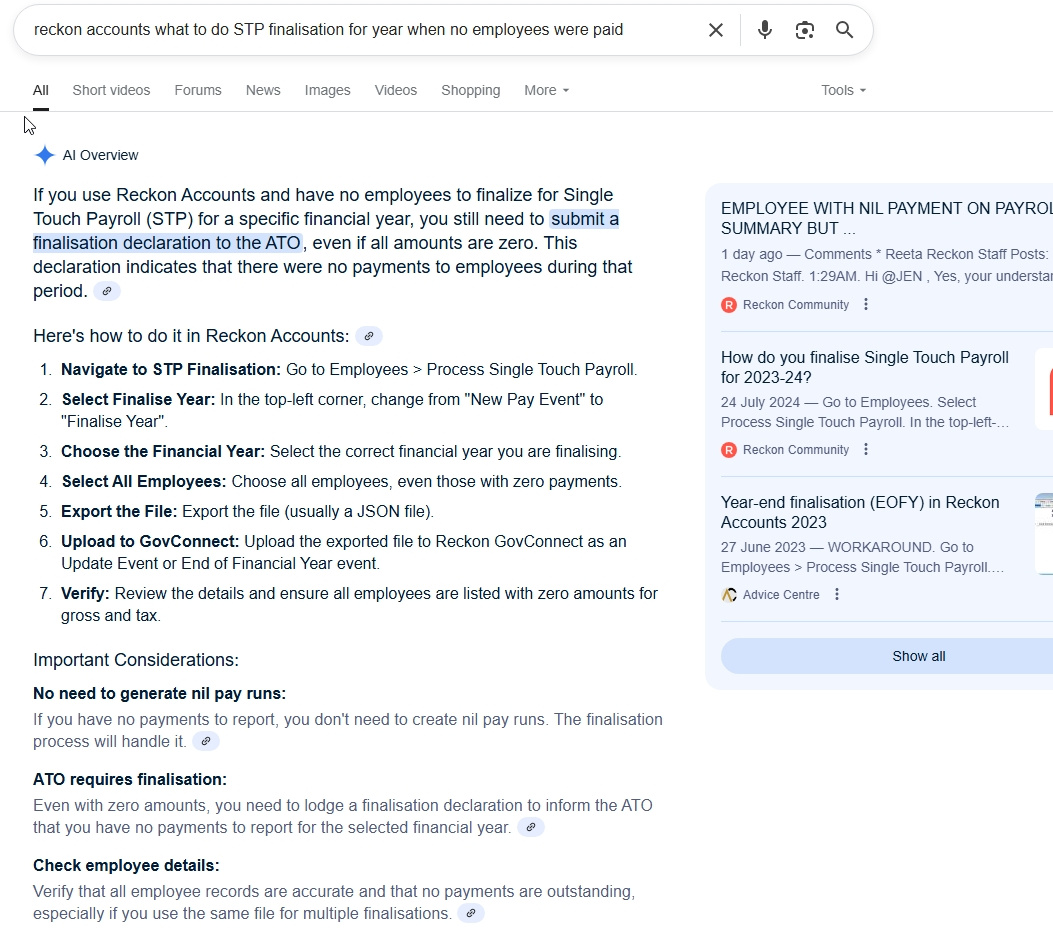The height and width of the screenshot is (932, 1053).
Task: Click the 'Navigate to STP Finalisation:' step
Action: tap(171, 370)
